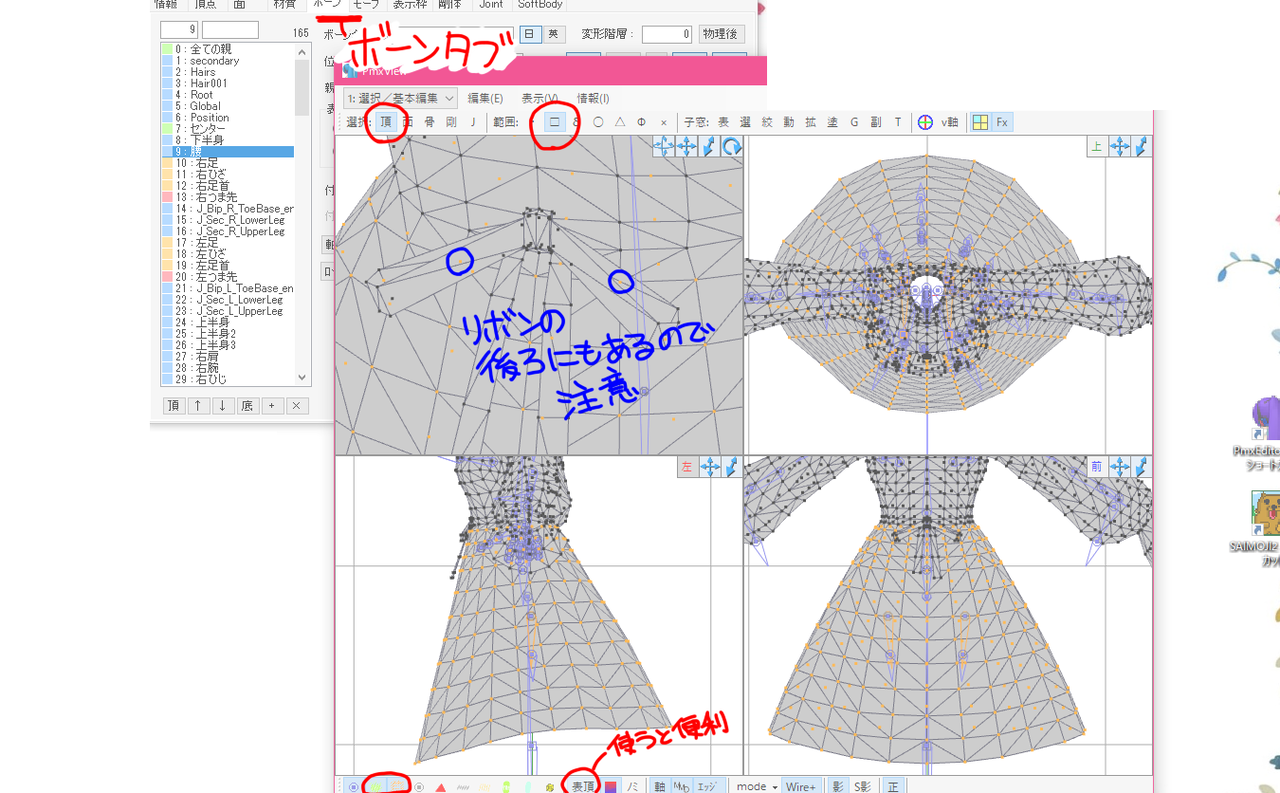
Task: Click the gradient color square in bottom bar
Action: tap(611, 786)
